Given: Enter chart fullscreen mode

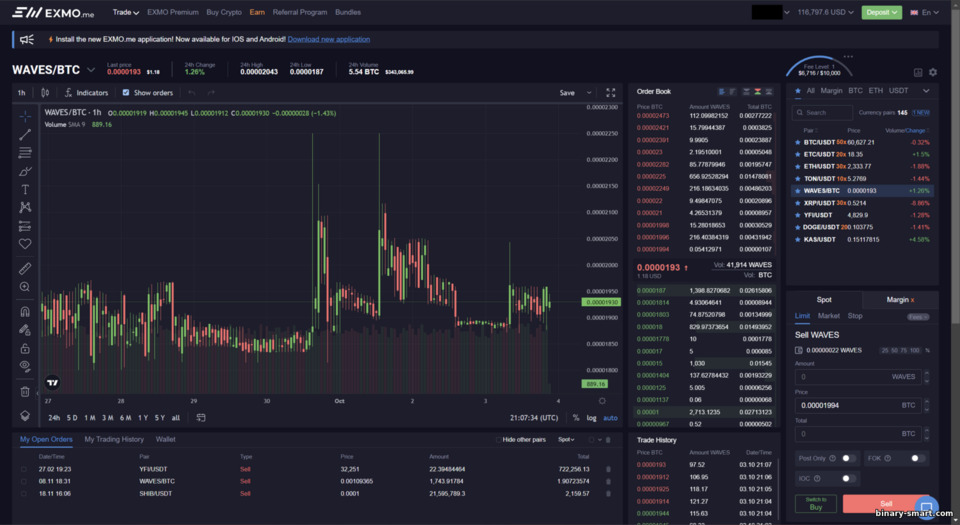Looking at the screenshot, I should pos(610,92).
